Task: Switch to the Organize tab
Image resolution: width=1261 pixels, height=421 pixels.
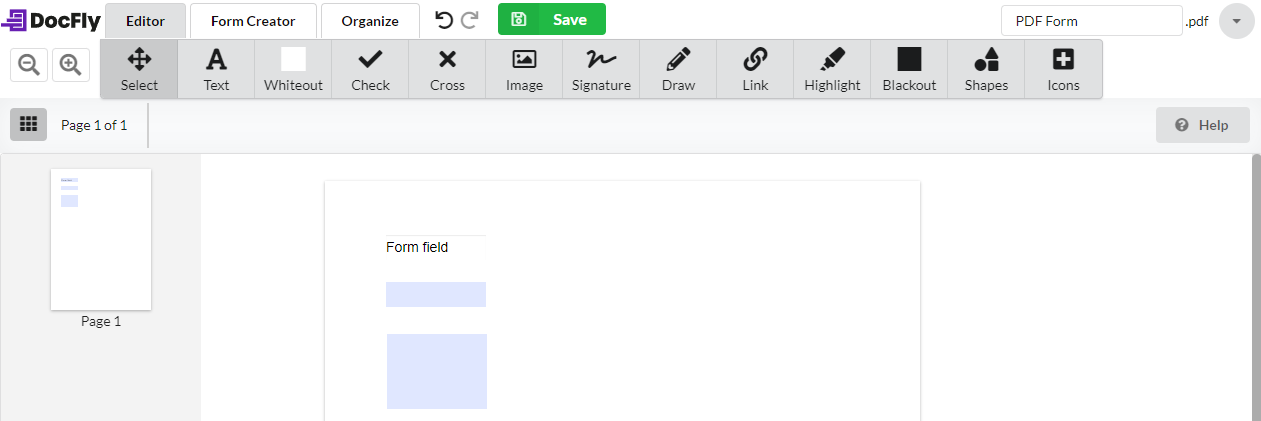Action: (x=370, y=20)
